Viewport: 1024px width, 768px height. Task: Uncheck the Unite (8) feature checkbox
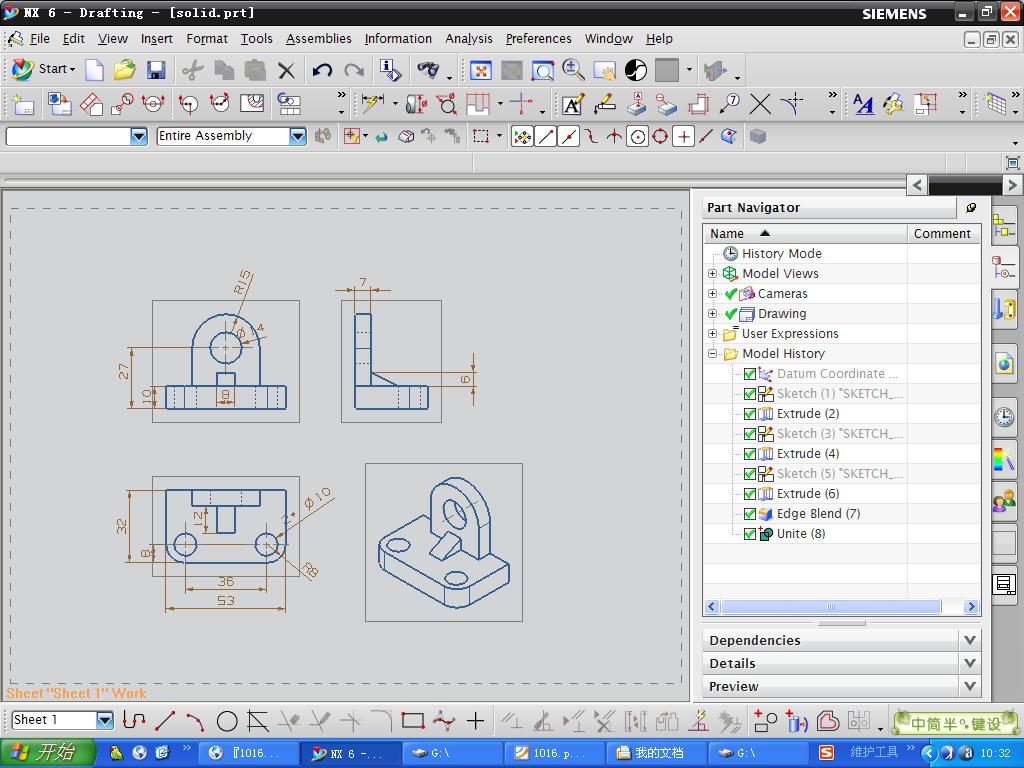click(x=750, y=534)
